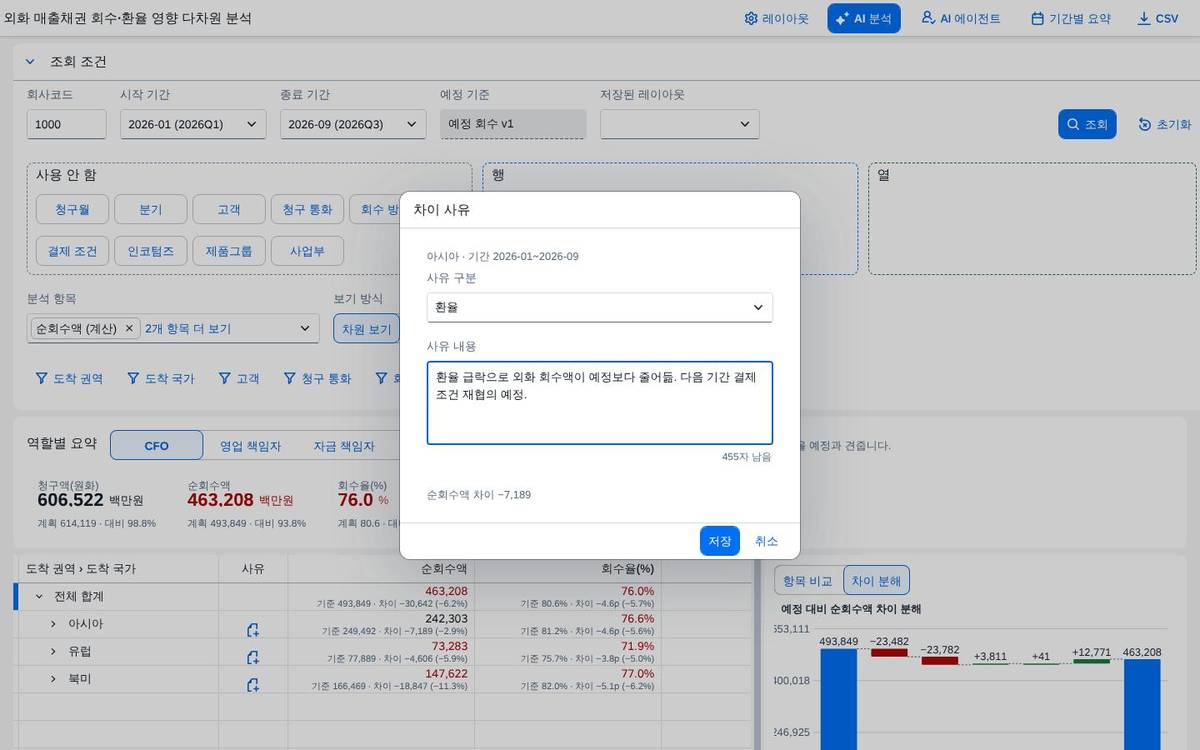Viewport: 1200px width, 750px height.
Task: Select the 결제 조건 dimension chip
Action: [72, 251]
